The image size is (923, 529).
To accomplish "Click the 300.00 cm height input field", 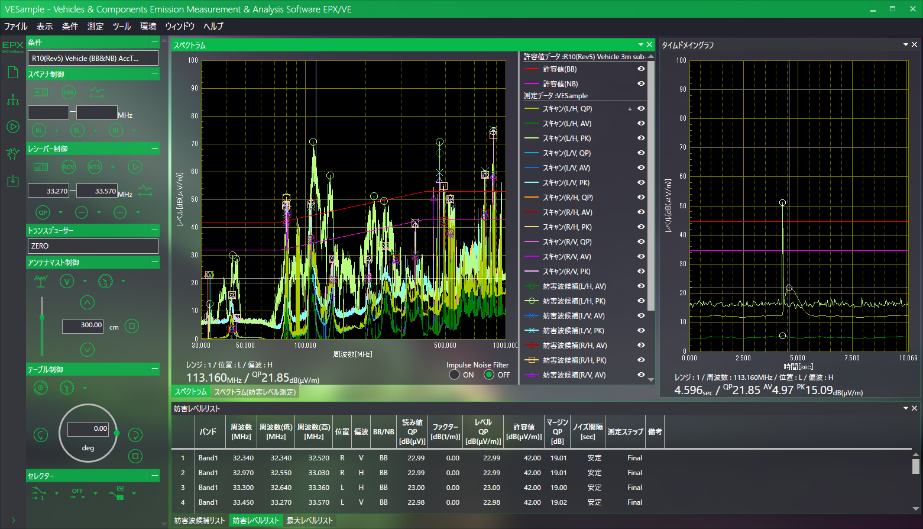I will click(x=83, y=325).
